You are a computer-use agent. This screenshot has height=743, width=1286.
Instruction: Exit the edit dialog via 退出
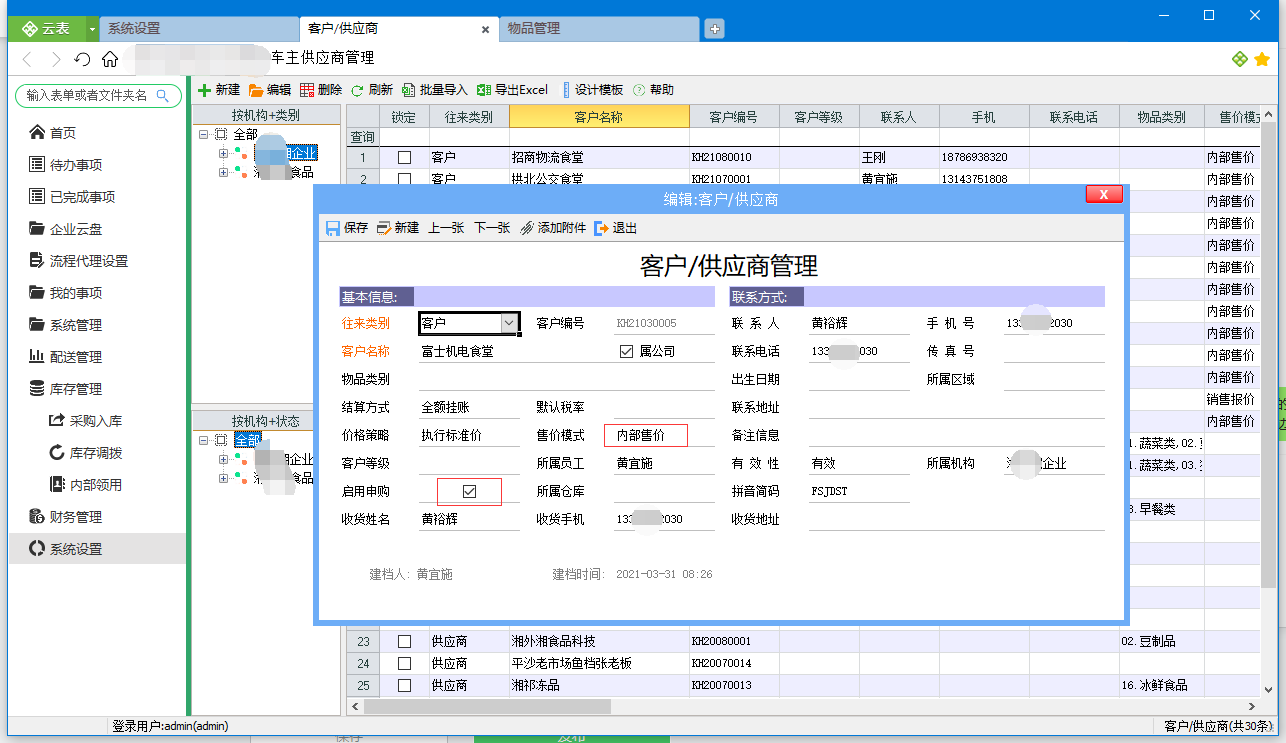pos(616,228)
